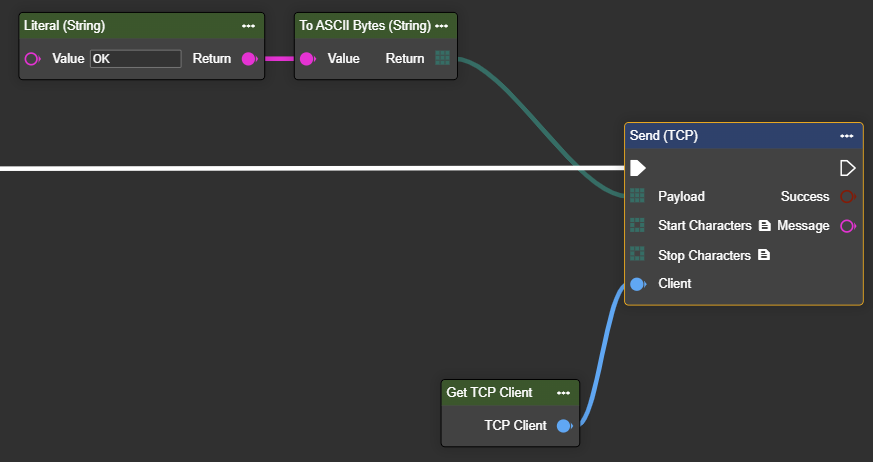873x462 pixels.
Task: Click the Literal node's Value input pin
Action: click(32, 59)
